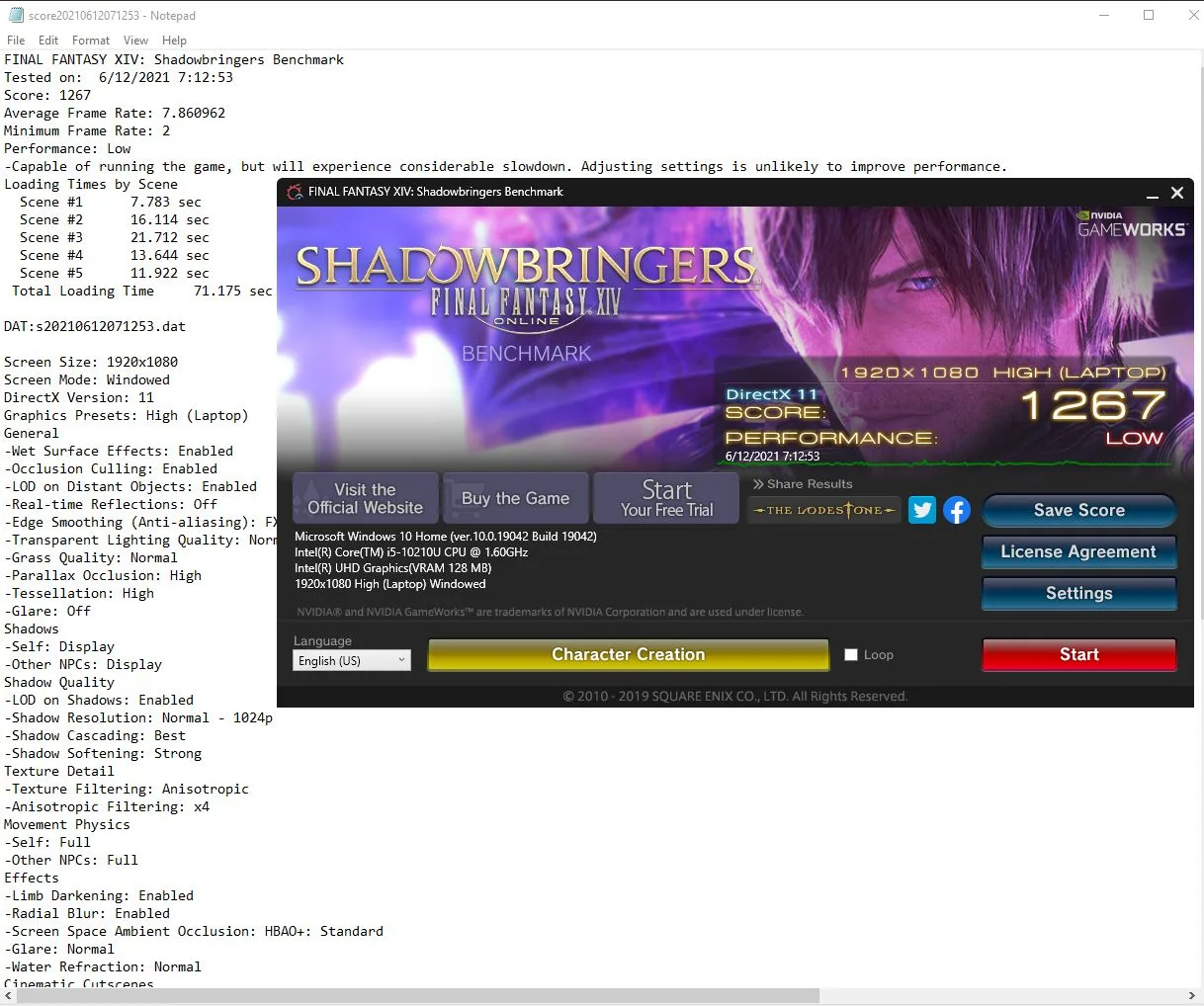Click Start Your Free Trial button
1204x1006 pixels.
tap(666, 498)
